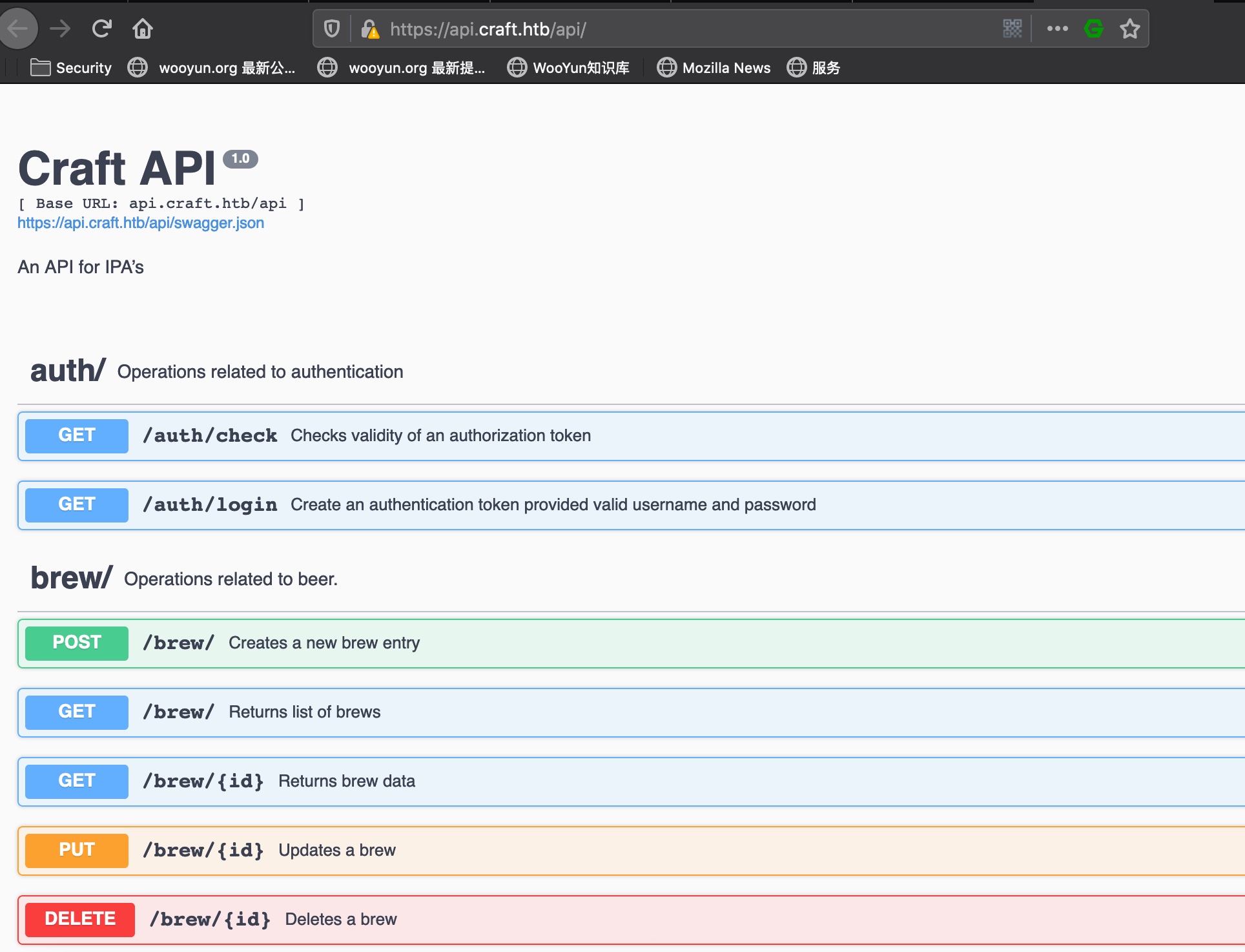Collapse the brew/ operations section
The height and width of the screenshot is (952, 1245).
point(71,578)
